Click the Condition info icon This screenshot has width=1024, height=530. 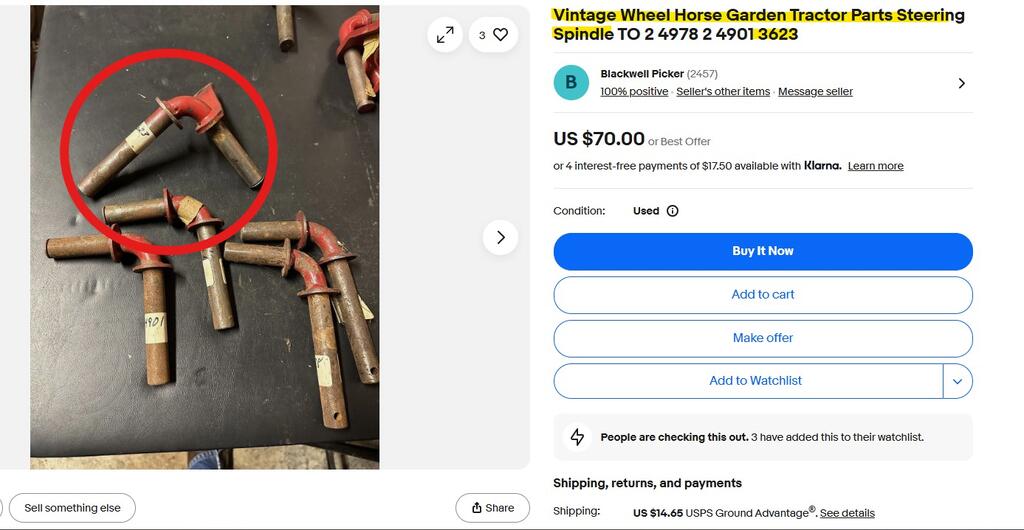672,211
